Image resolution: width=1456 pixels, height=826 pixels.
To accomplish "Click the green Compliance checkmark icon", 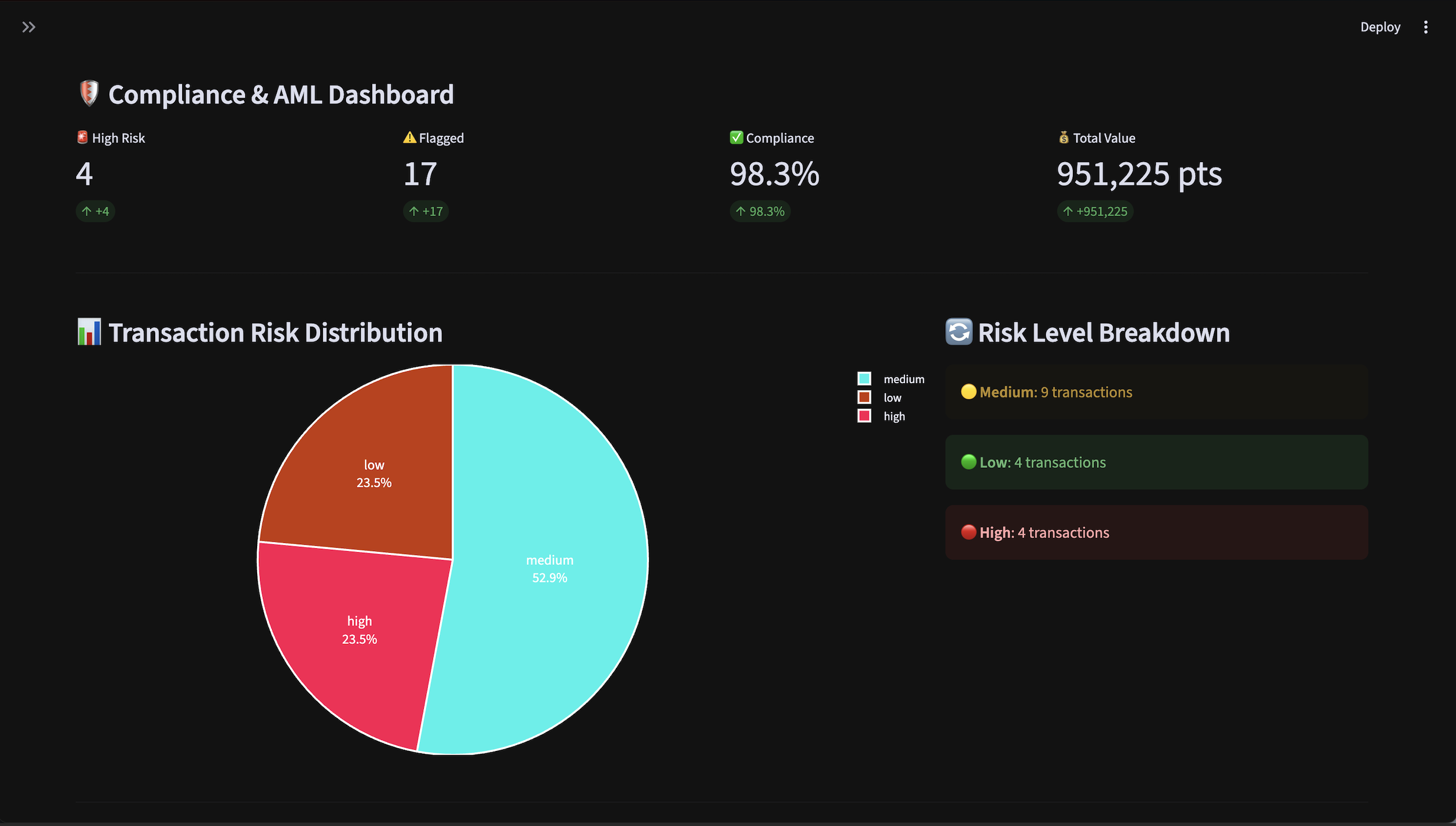I will pos(736,137).
